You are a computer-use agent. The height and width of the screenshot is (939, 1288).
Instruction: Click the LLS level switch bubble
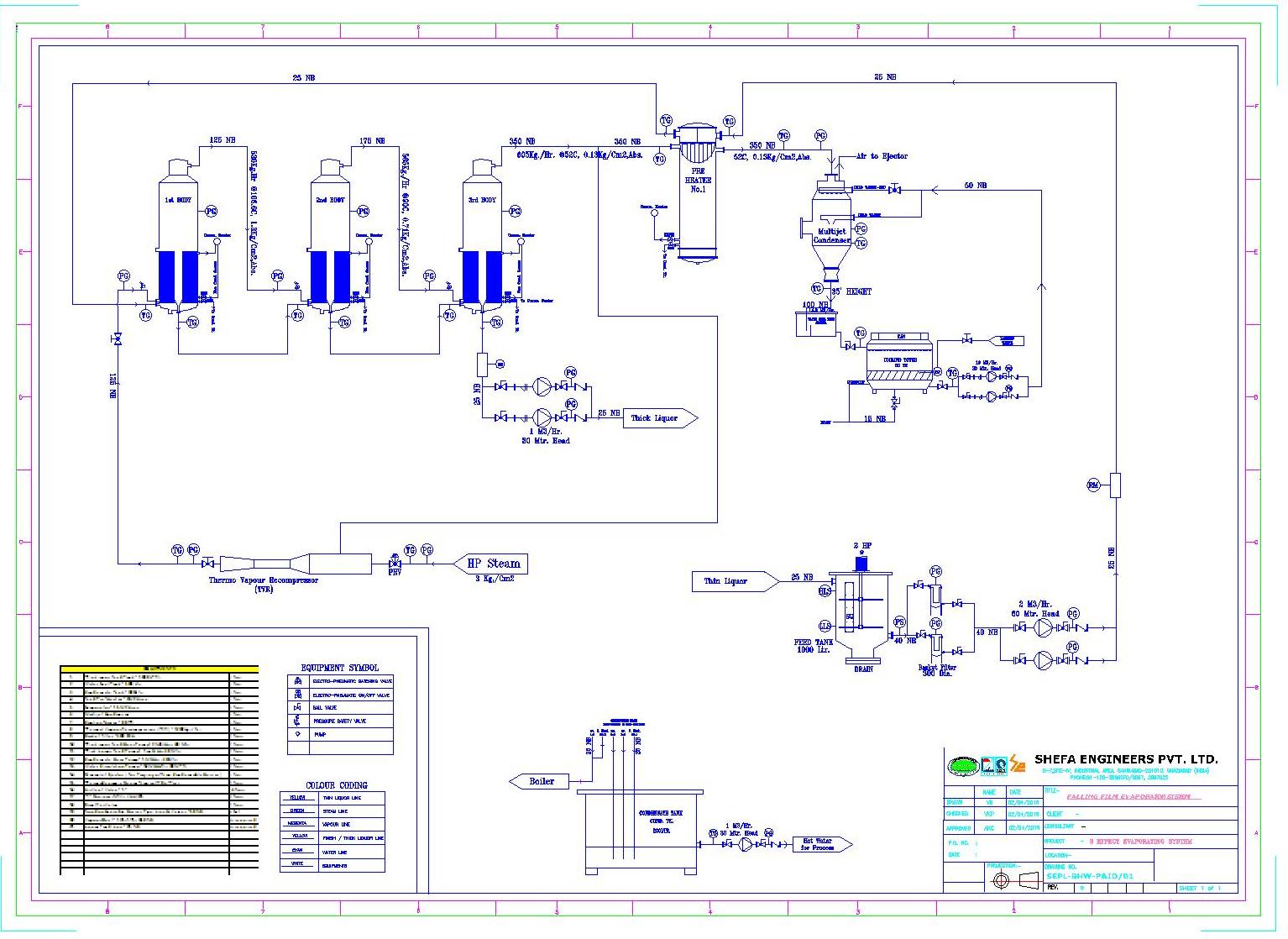tap(825, 626)
